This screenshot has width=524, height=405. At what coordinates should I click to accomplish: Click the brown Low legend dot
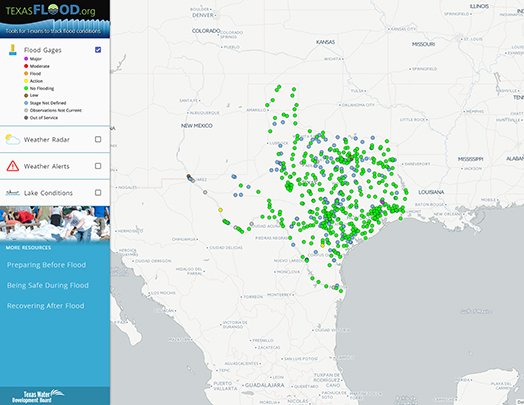[26, 96]
